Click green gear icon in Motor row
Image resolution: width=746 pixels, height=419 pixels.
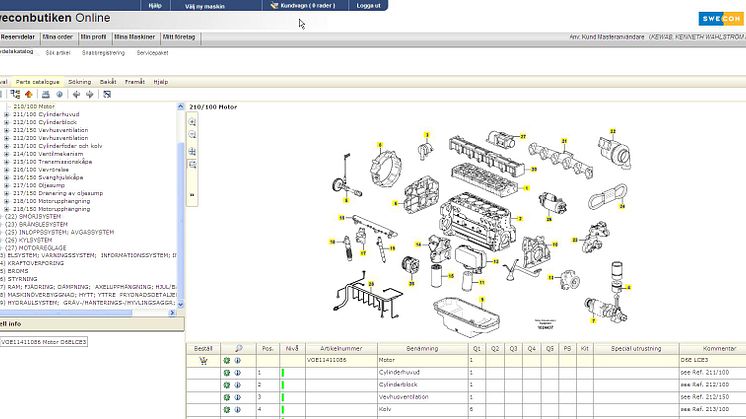(x=226, y=361)
